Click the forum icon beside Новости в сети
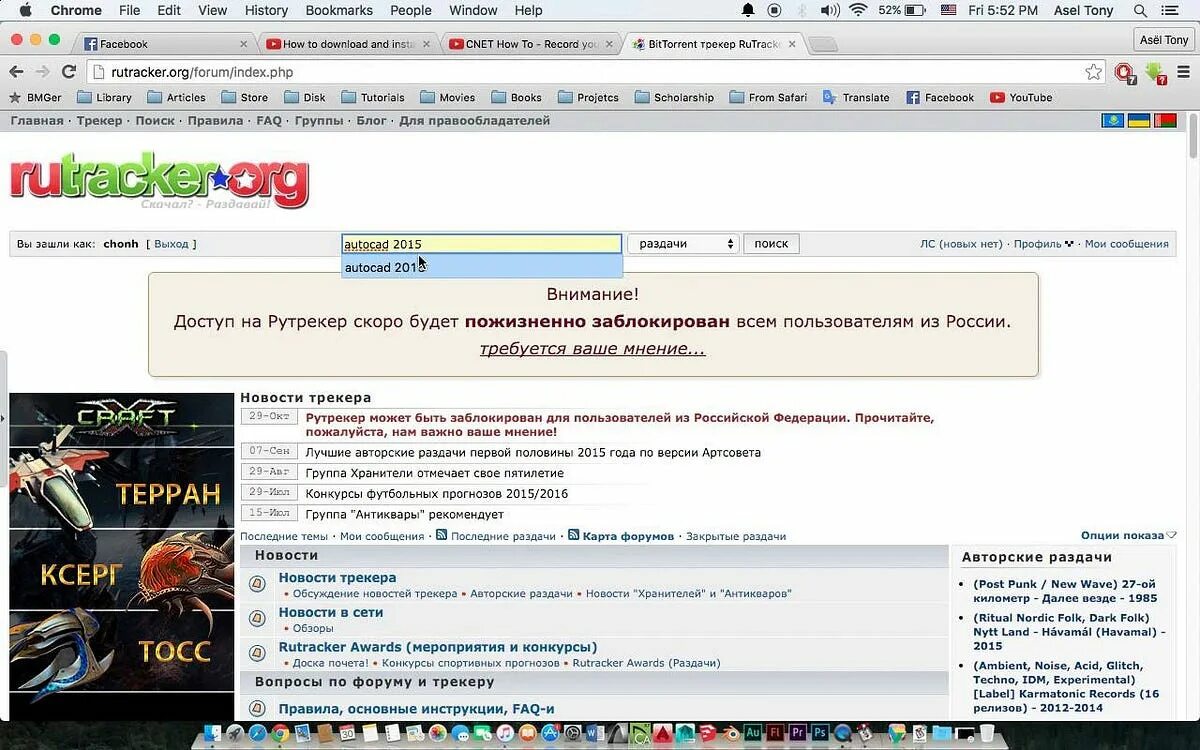The image size is (1200, 750). coord(257,619)
